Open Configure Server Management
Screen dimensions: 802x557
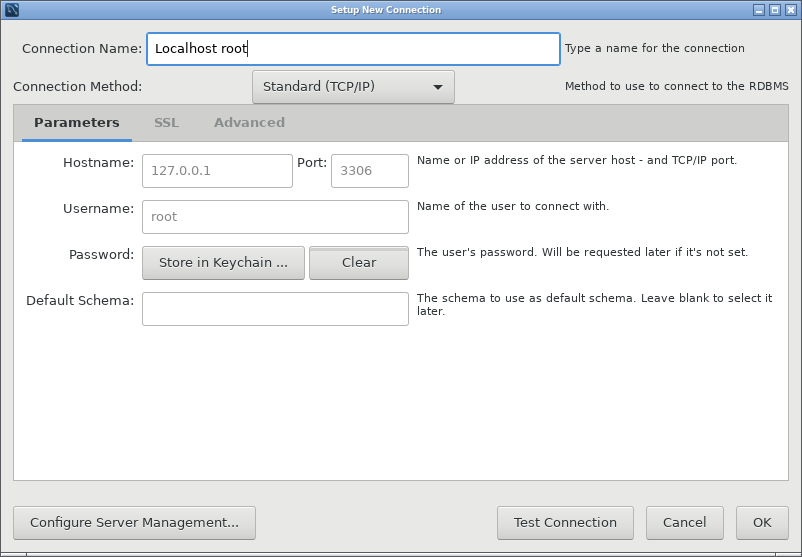[135, 523]
